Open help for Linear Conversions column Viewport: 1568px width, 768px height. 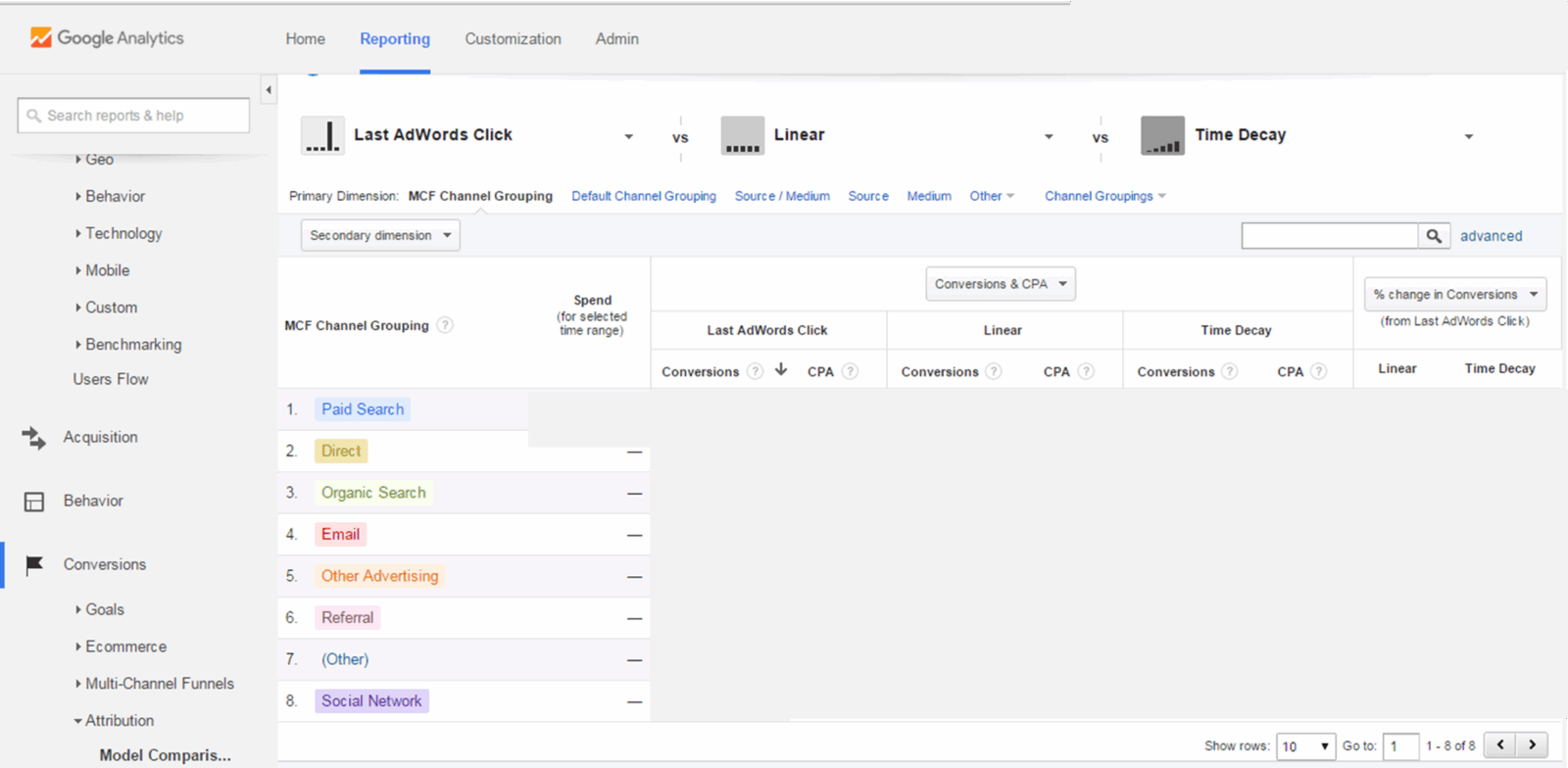point(994,371)
